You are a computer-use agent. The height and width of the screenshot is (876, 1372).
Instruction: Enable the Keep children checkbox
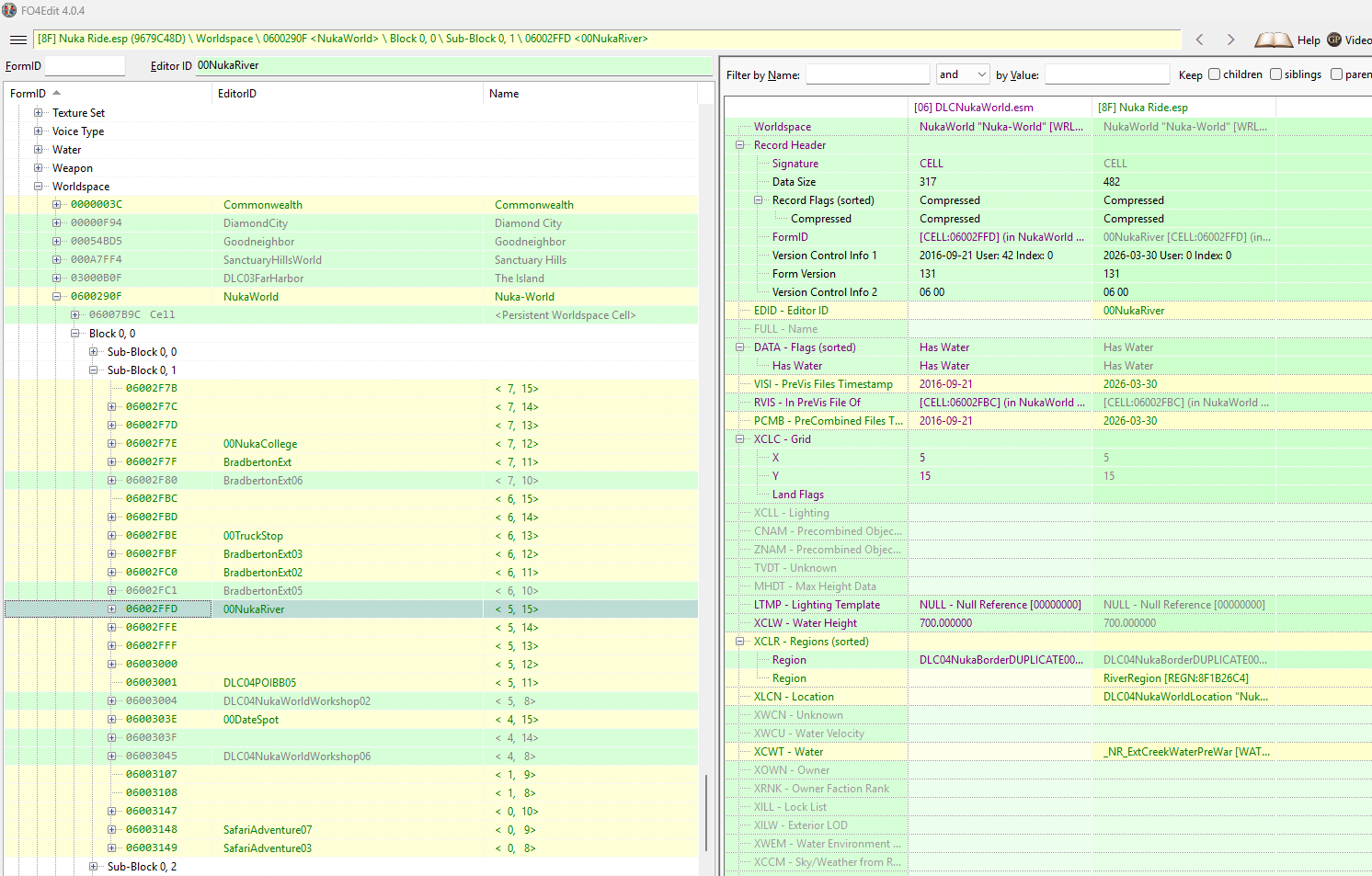(1214, 74)
